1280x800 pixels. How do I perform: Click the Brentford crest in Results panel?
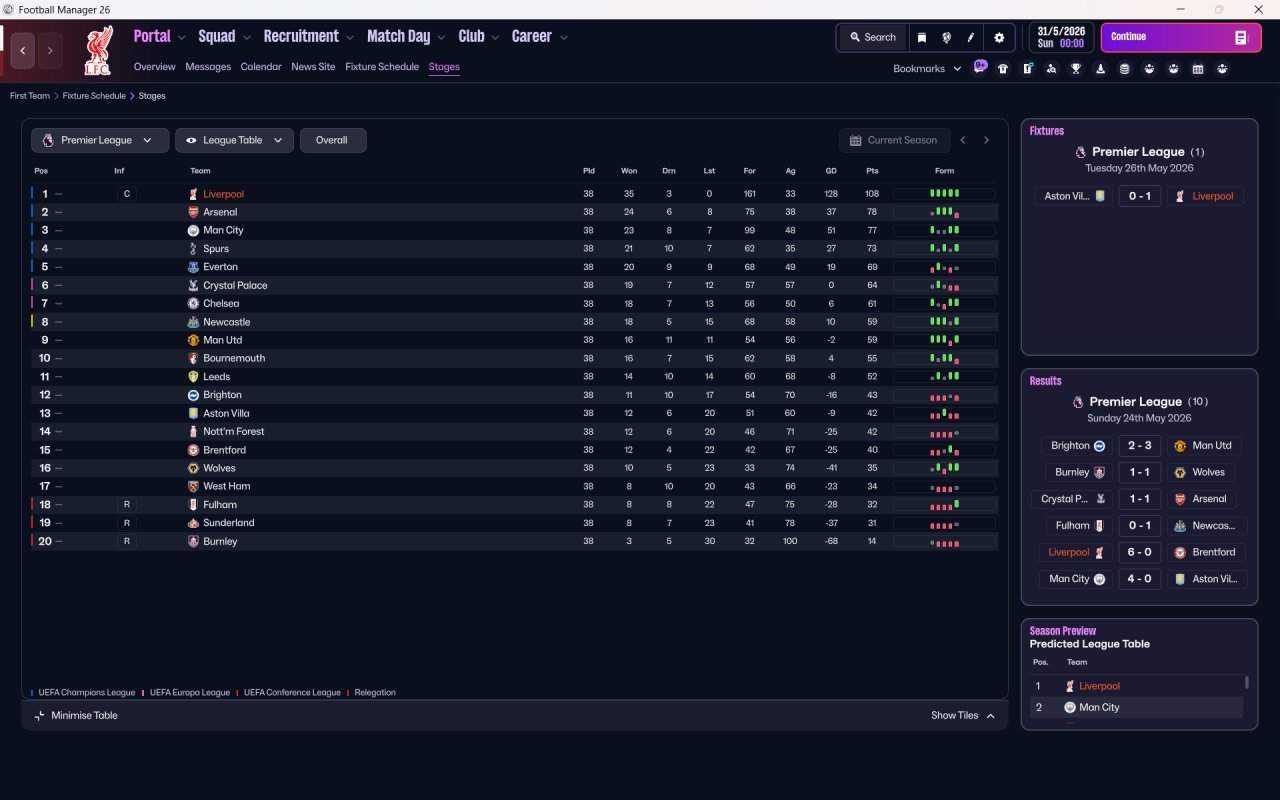click(x=1180, y=552)
